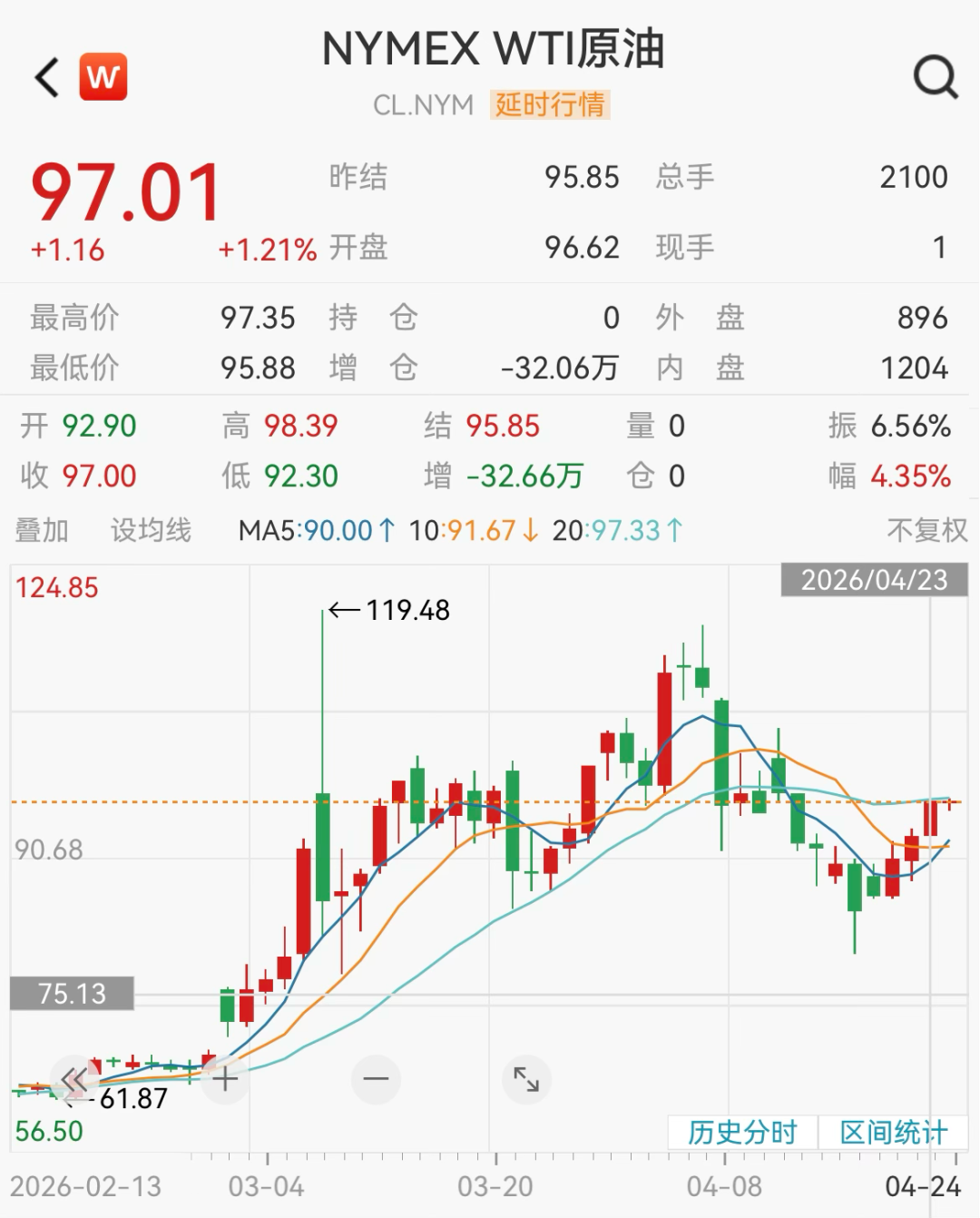Zoom in the chart with plus button
The height and width of the screenshot is (1218, 980).
[x=225, y=1079]
